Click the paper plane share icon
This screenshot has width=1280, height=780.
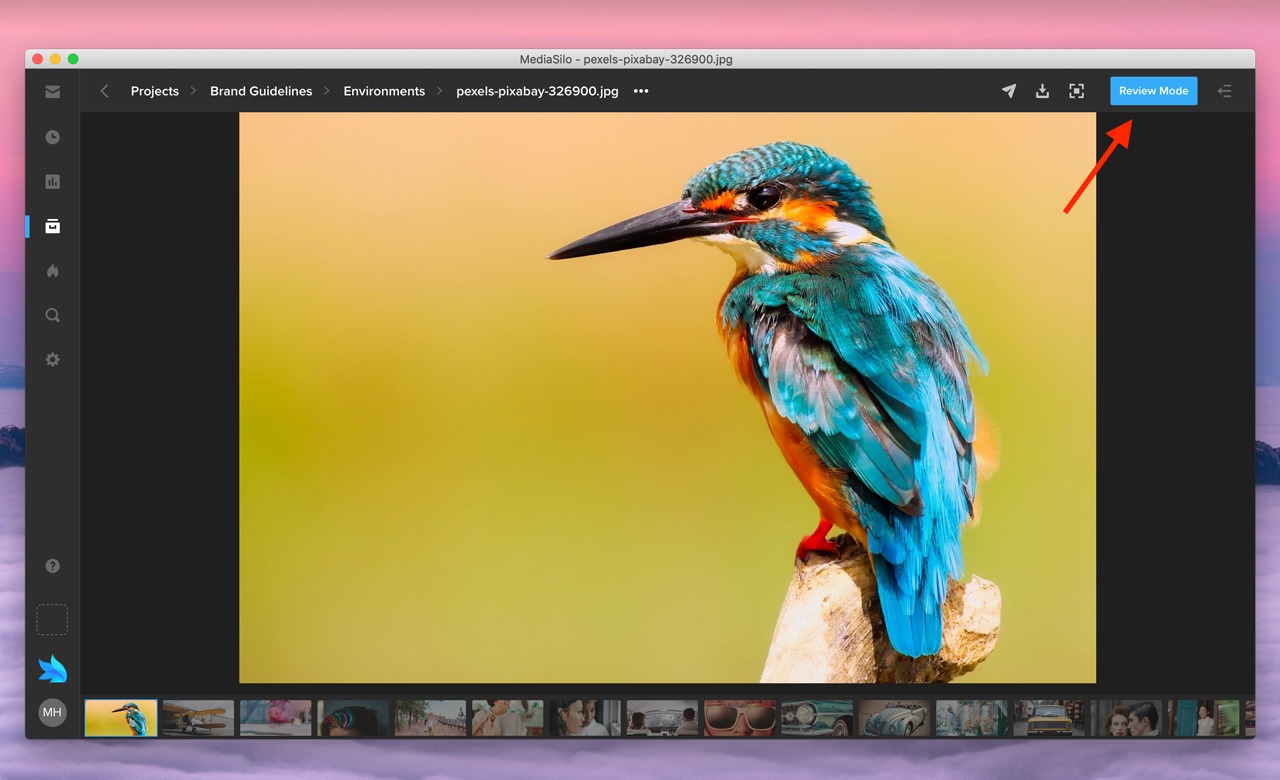(x=1009, y=91)
